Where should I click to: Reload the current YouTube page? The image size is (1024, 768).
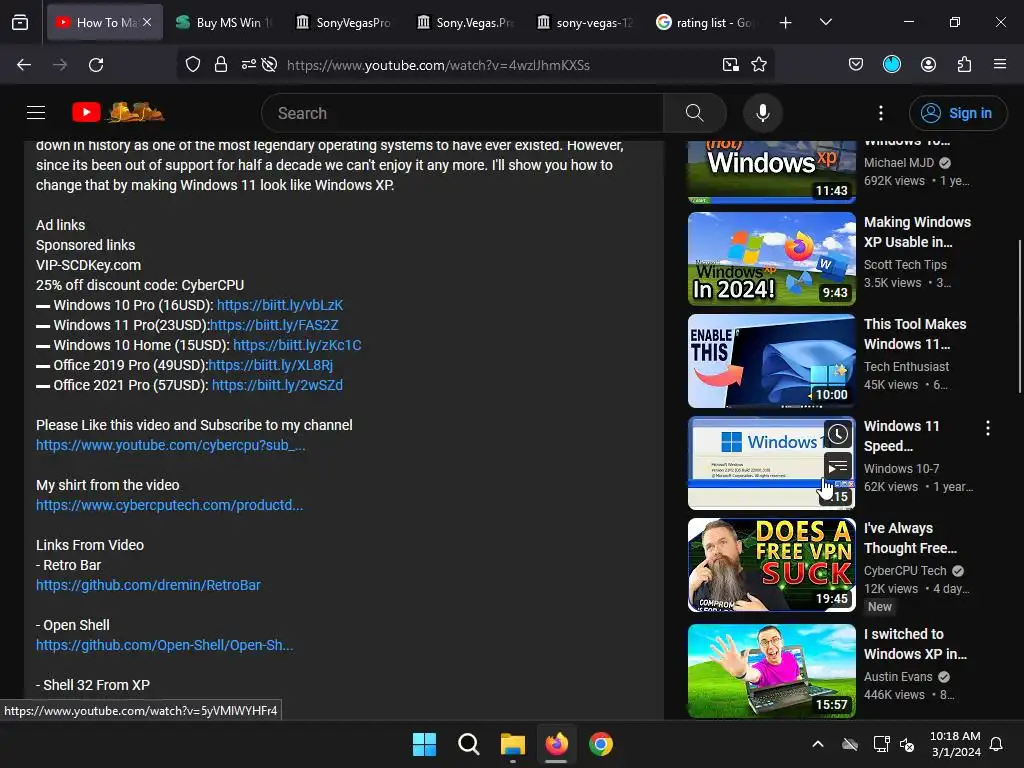coord(96,65)
